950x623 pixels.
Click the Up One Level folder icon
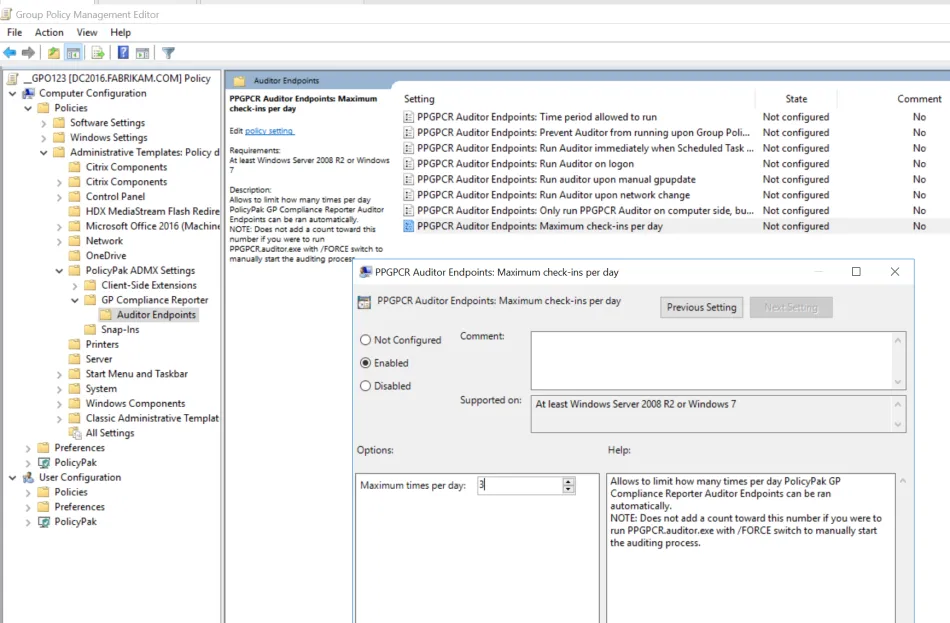click(54, 53)
